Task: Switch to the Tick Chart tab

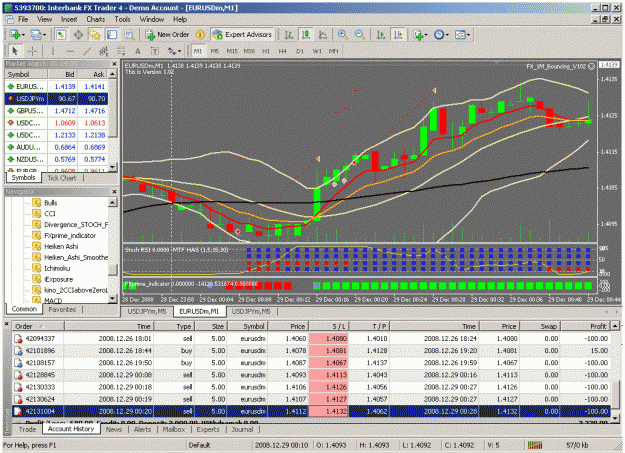Action: 62,178
